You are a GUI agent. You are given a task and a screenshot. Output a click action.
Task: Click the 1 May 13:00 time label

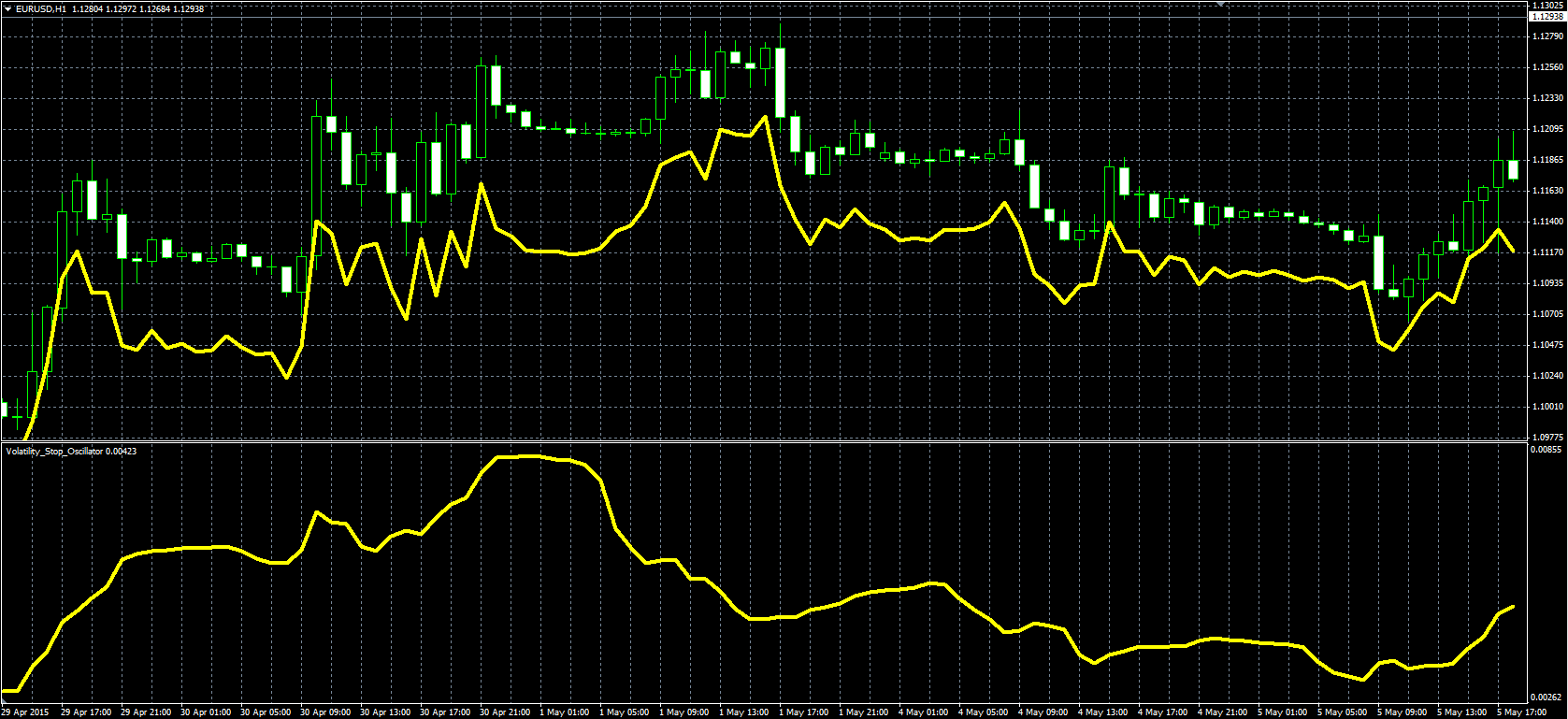click(x=744, y=712)
